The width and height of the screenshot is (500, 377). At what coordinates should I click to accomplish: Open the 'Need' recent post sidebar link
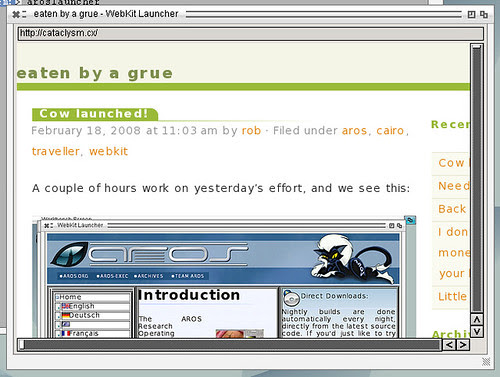tap(454, 186)
